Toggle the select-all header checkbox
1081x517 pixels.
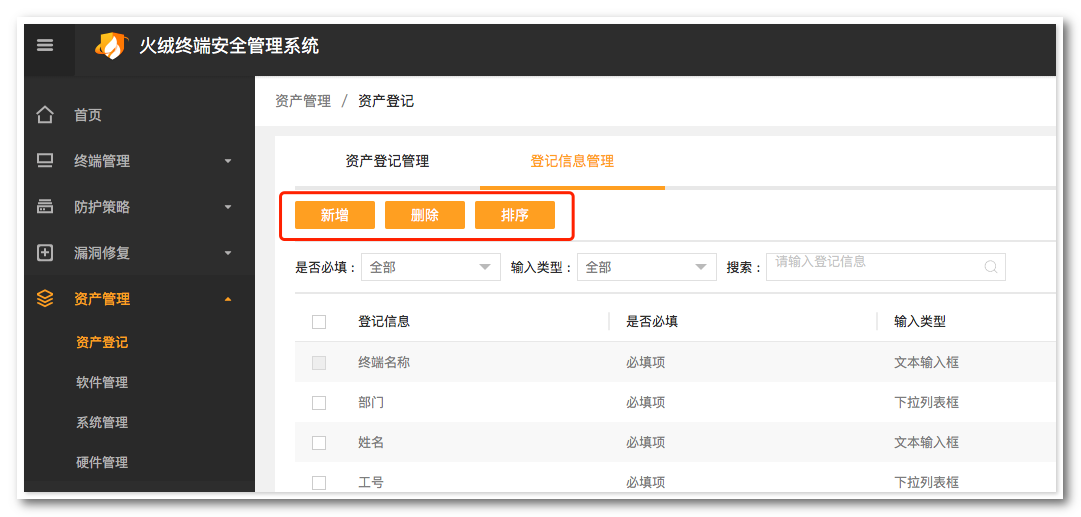tap(319, 322)
